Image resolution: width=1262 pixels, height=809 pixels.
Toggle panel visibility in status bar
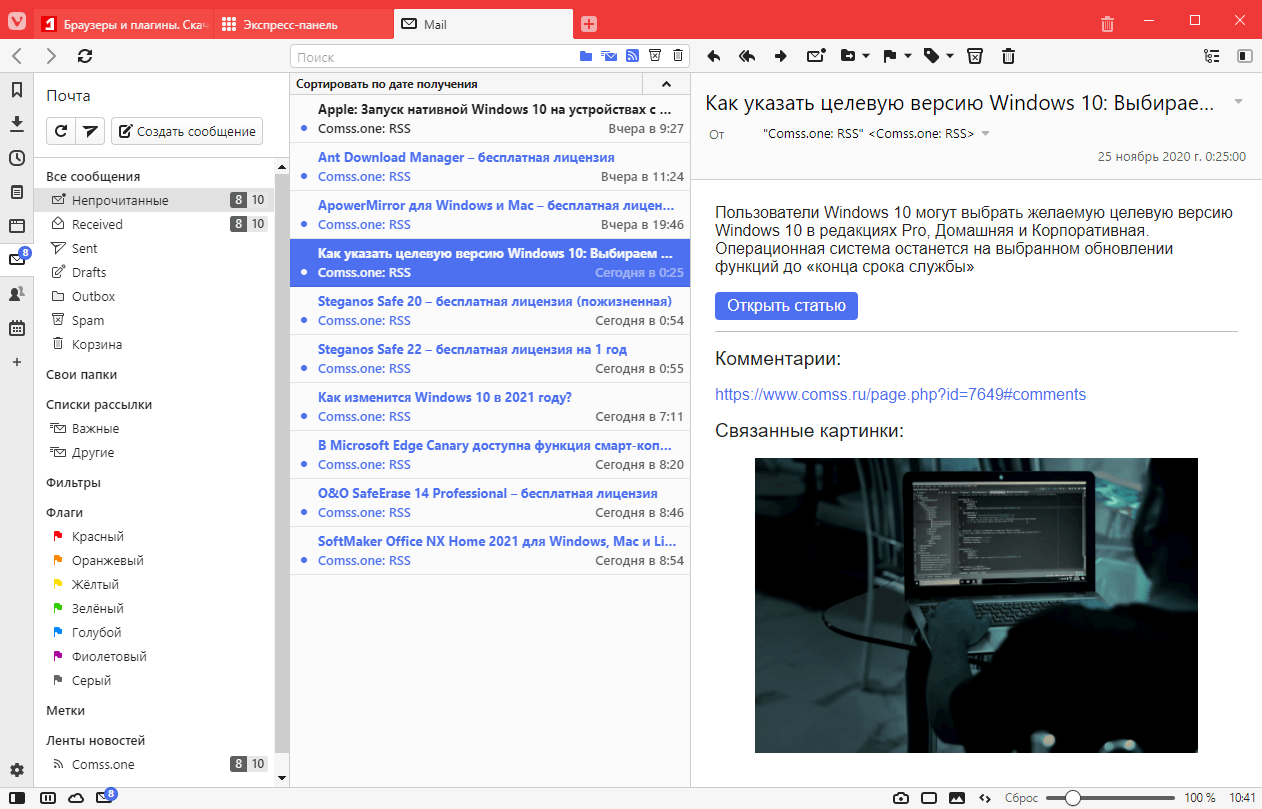pos(17,798)
